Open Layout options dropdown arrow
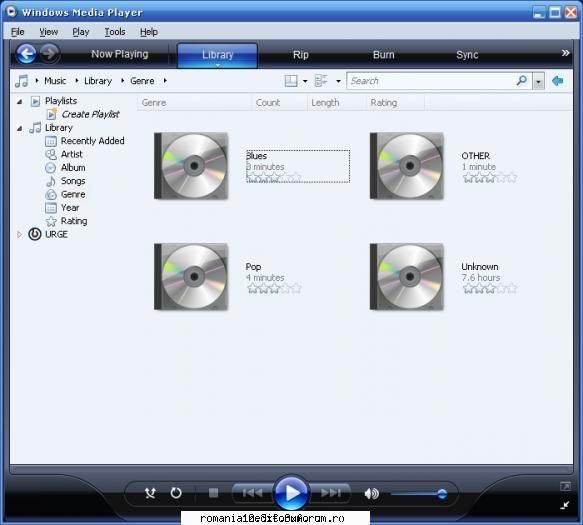The image size is (583, 525). click(x=305, y=81)
